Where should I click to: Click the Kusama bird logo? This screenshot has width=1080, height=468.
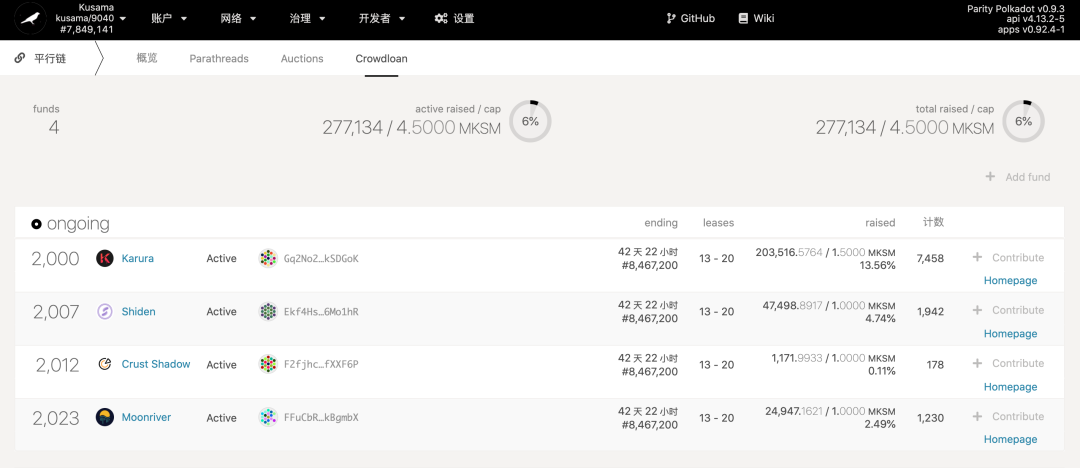coord(30,19)
